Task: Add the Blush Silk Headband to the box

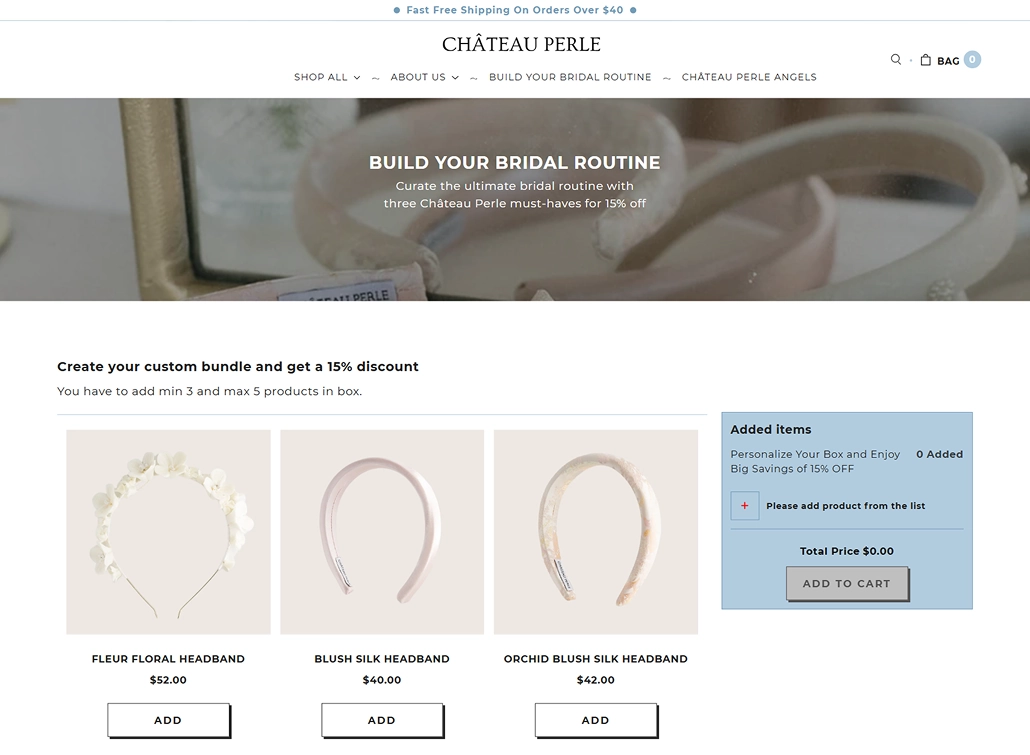Action: (381, 719)
